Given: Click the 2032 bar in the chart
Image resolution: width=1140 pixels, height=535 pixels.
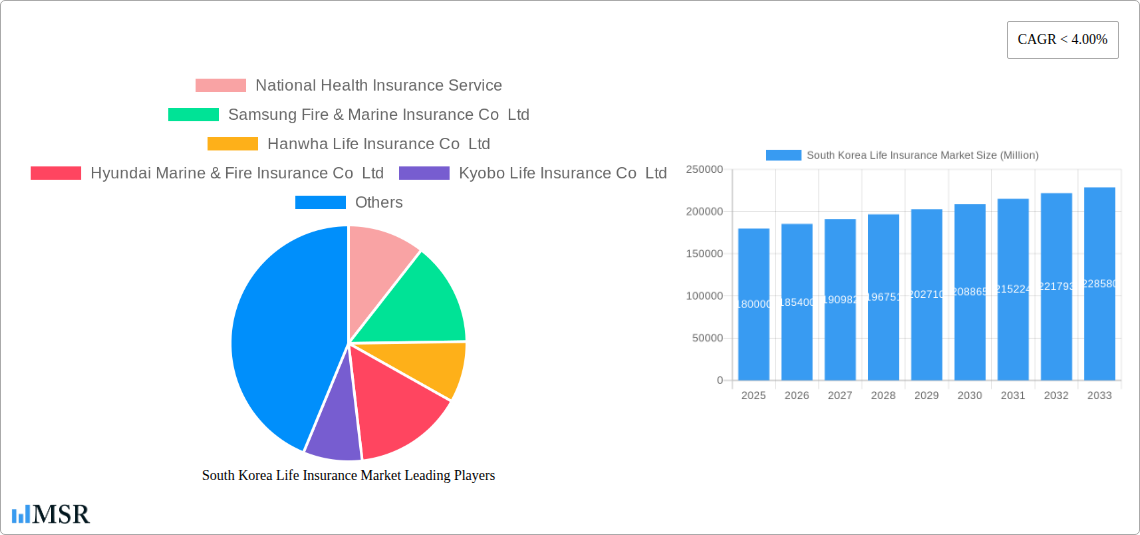Looking at the screenshot, I should click(x=1056, y=287).
